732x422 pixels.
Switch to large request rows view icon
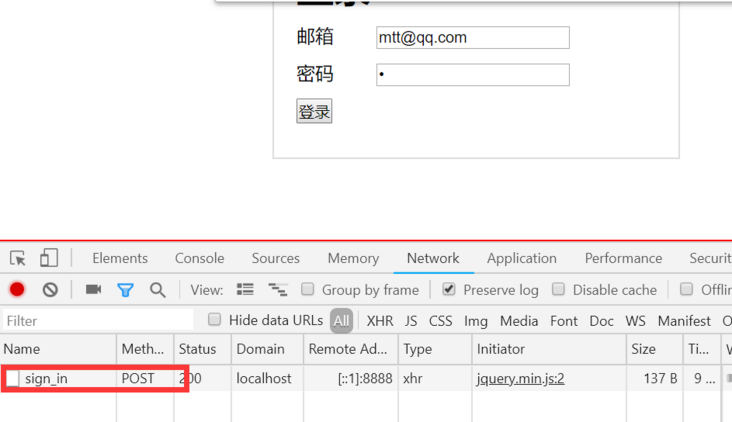tap(245, 289)
